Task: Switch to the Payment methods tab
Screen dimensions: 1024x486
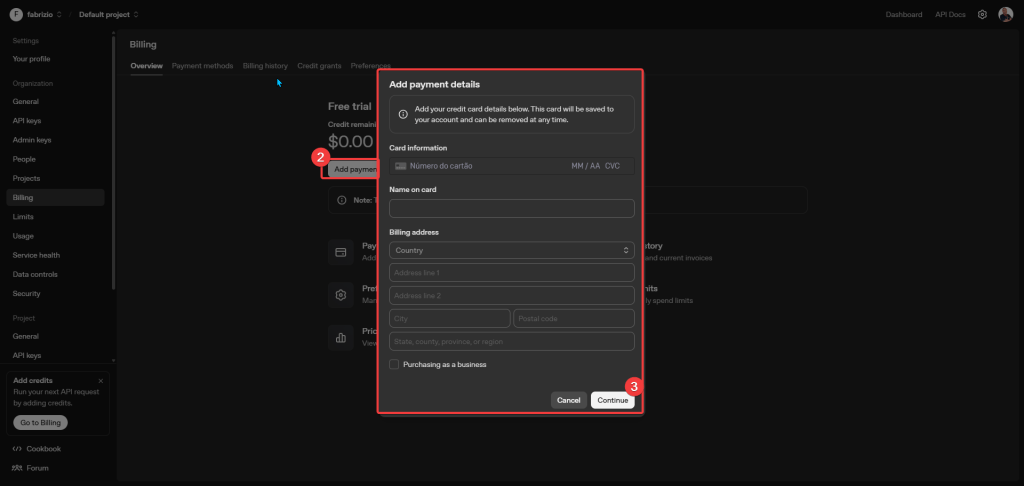Action: point(202,66)
